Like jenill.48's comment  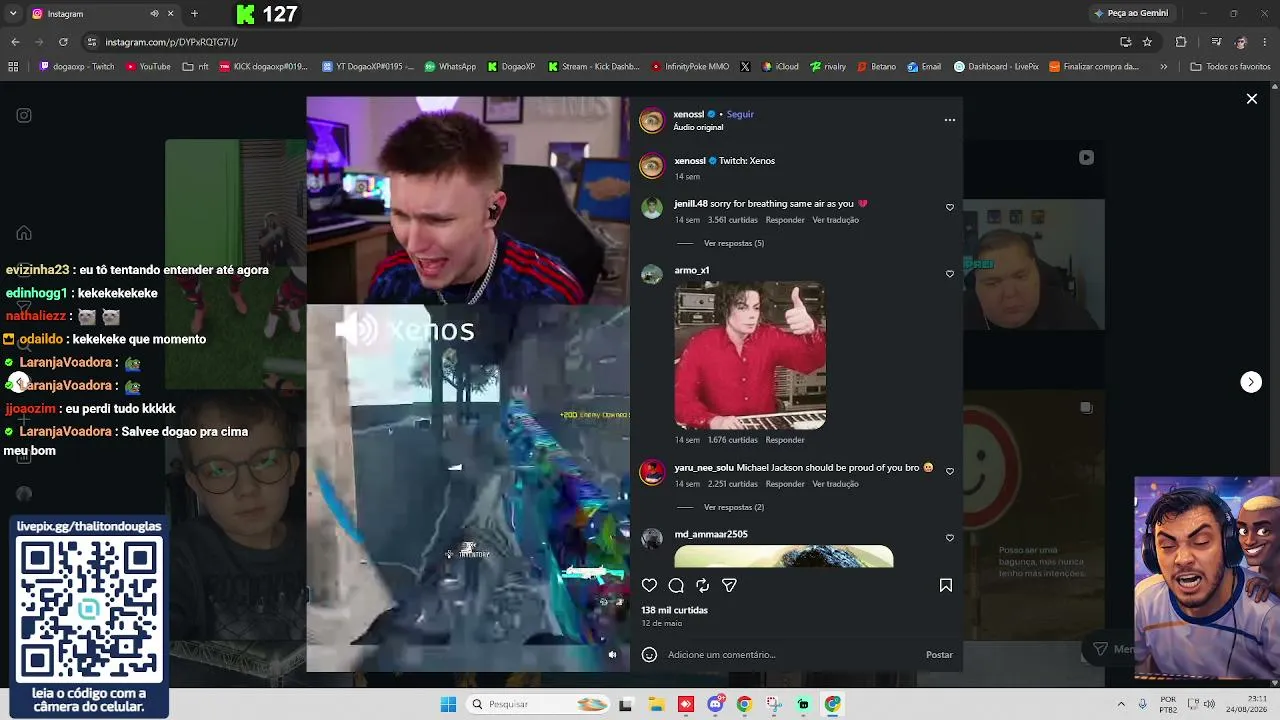pyautogui.click(x=950, y=207)
